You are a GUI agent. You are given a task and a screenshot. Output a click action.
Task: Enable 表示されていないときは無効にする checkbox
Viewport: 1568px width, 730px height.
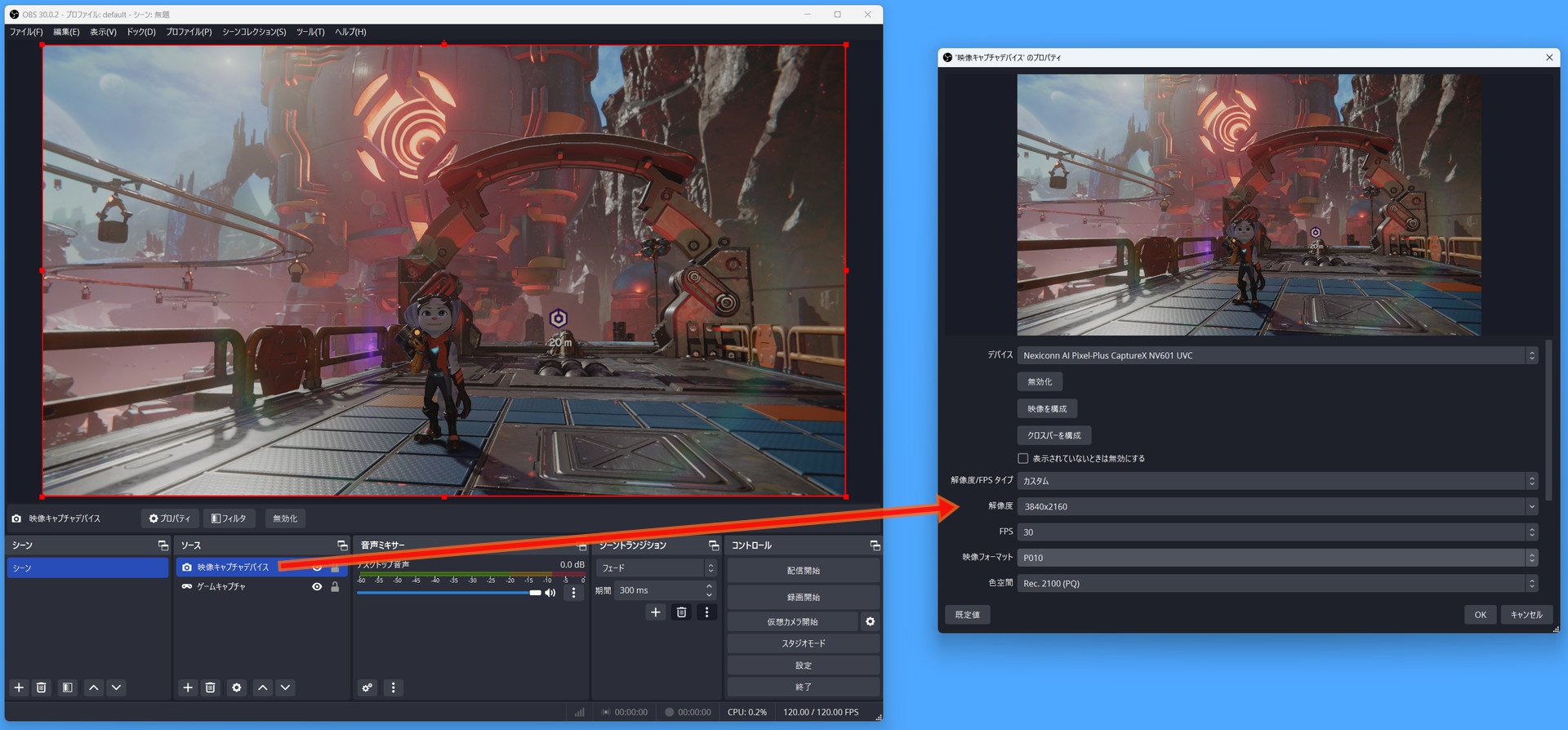tap(1022, 458)
